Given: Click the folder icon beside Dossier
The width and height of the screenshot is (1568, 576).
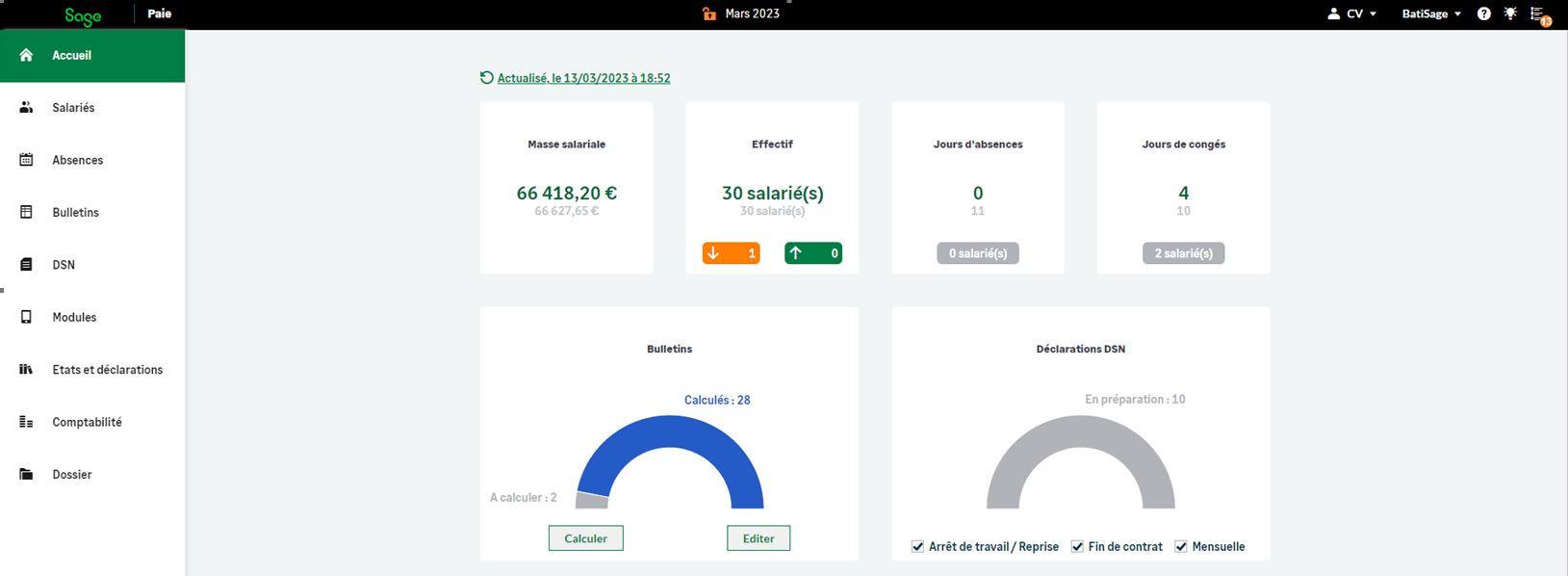Looking at the screenshot, I should pos(26,474).
